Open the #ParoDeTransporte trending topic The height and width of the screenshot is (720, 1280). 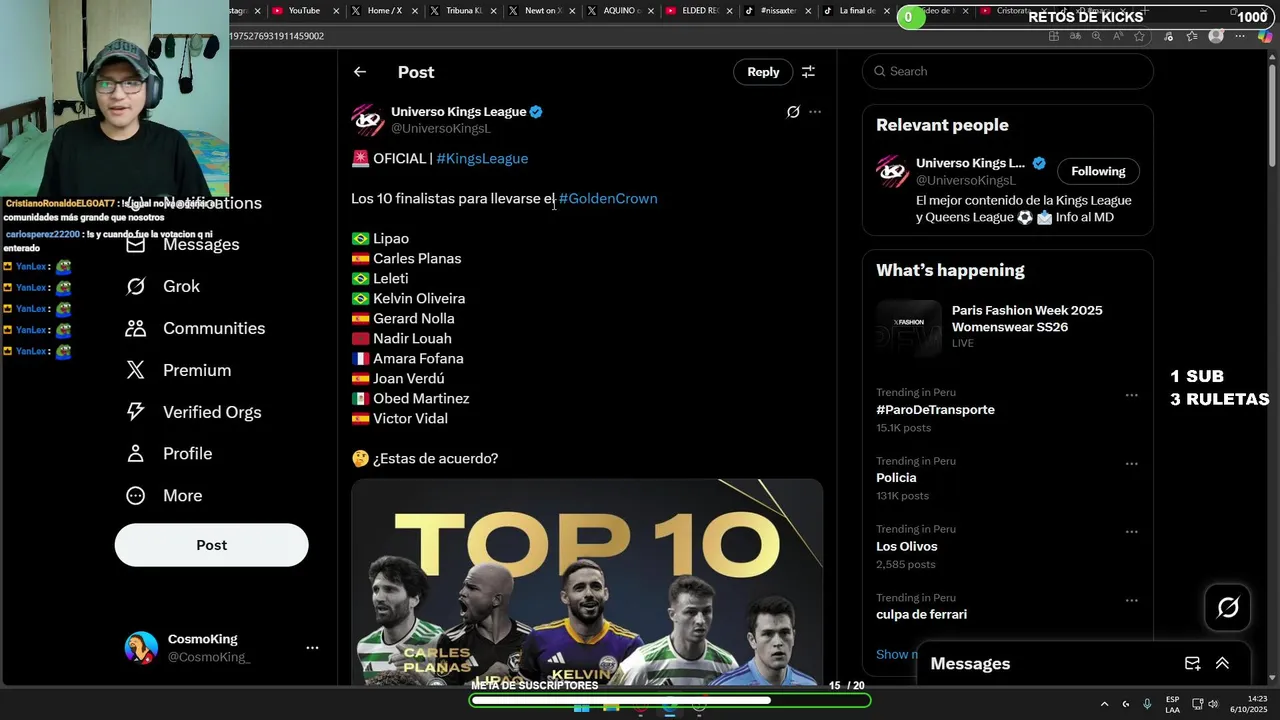pyautogui.click(x=935, y=410)
